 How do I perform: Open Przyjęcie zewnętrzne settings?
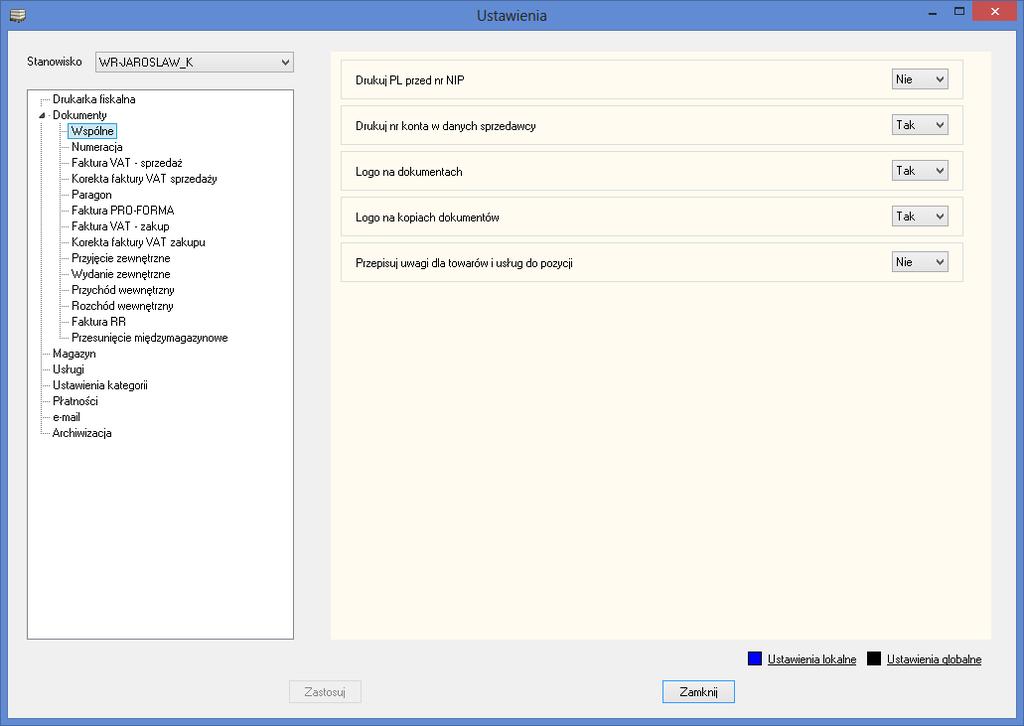pos(121,258)
